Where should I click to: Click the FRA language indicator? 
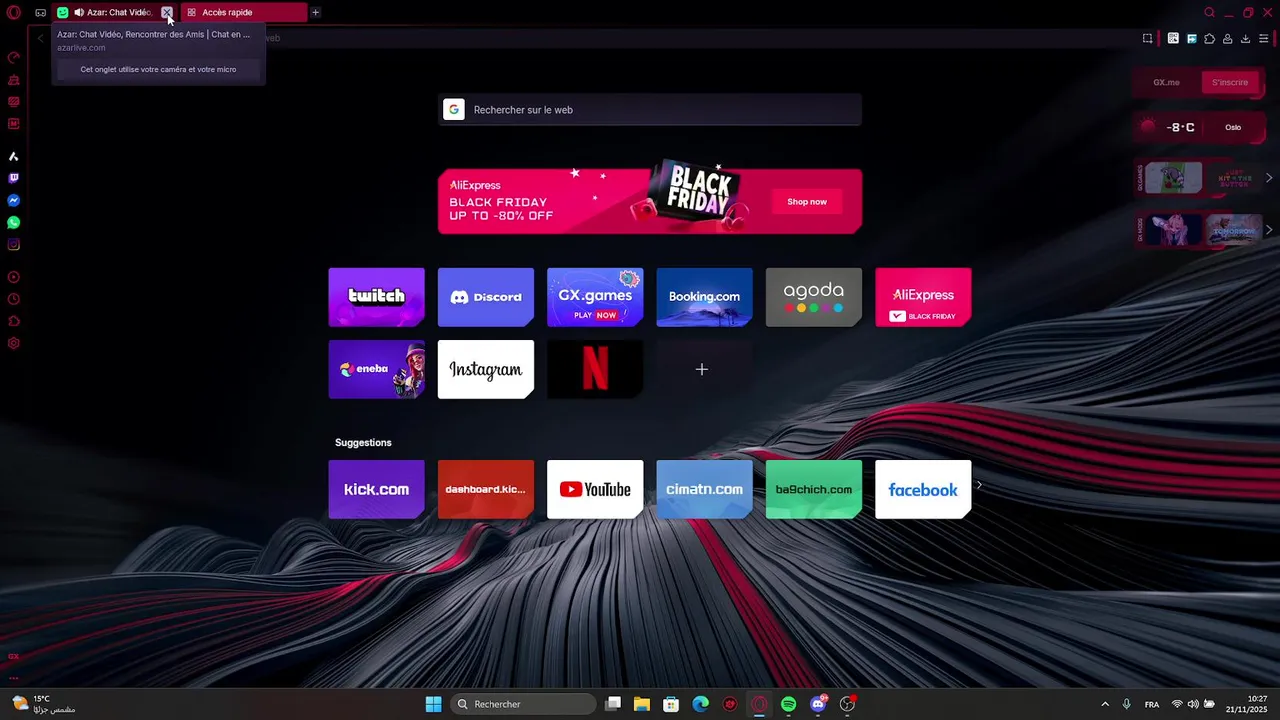[1152, 704]
